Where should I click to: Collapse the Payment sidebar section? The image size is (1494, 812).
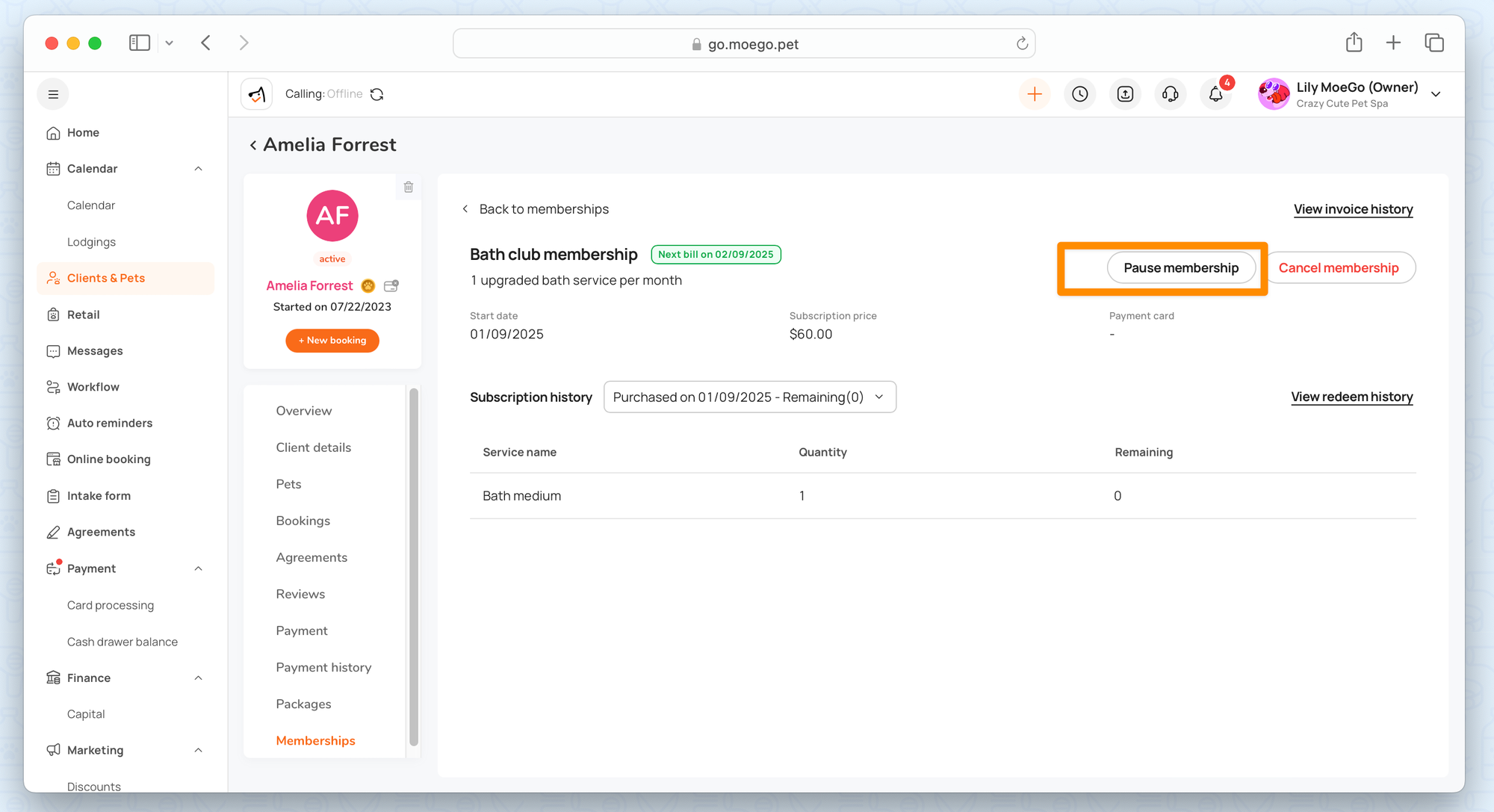pyautogui.click(x=198, y=568)
